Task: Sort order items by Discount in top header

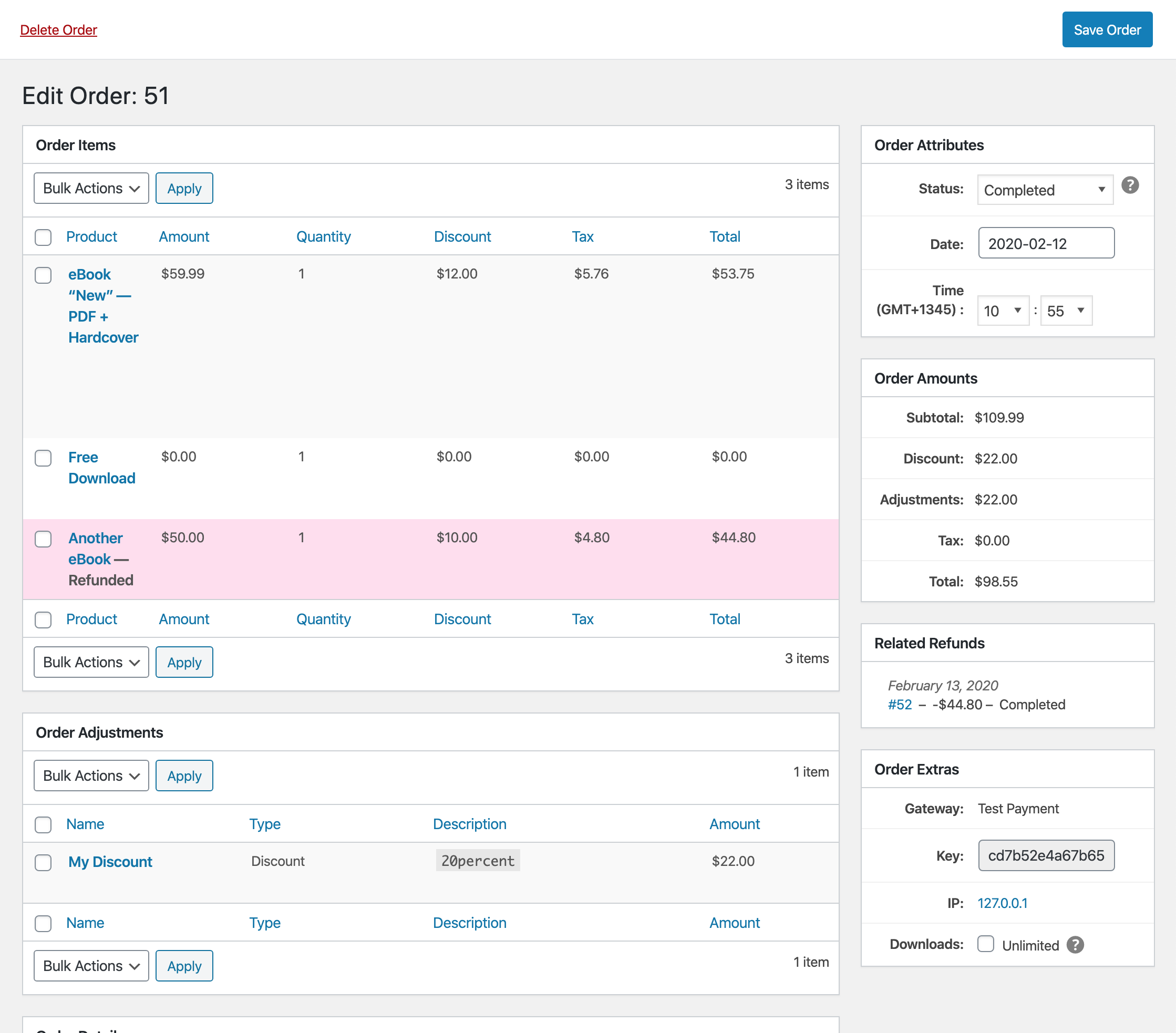Action: coord(462,236)
